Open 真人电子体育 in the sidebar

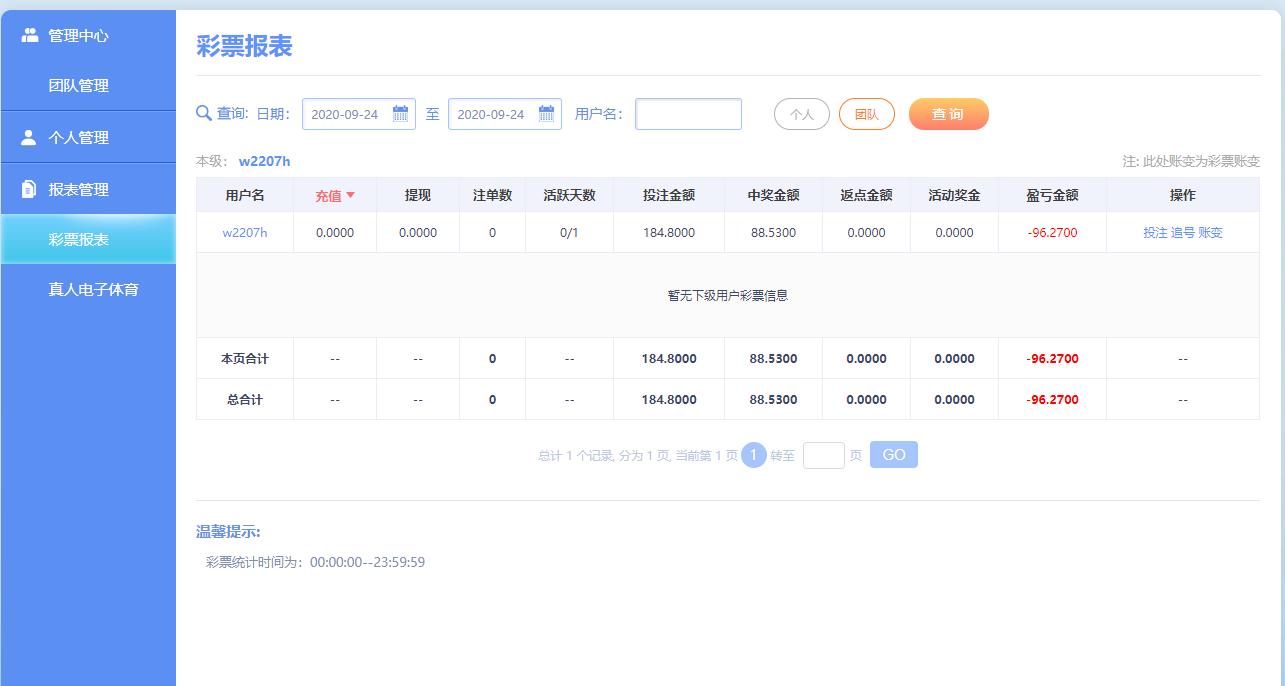tap(94, 290)
